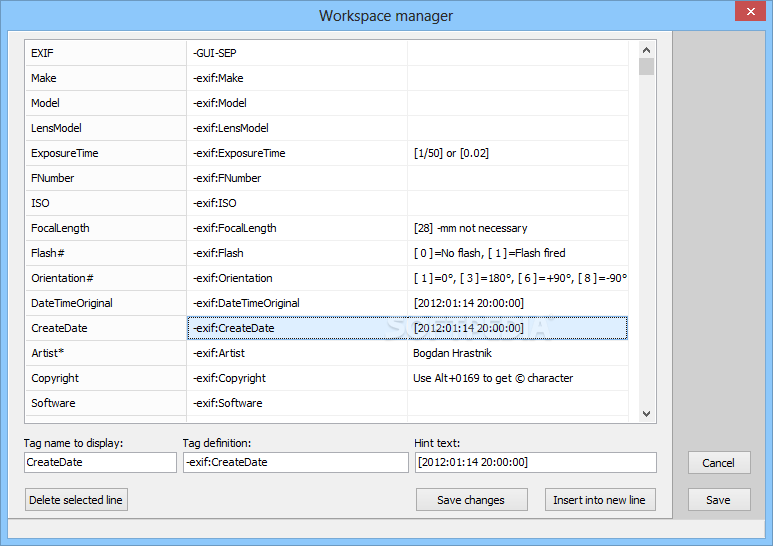773x546 pixels.
Task: Select the Flash# tag name
Action: (x=105, y=253)
